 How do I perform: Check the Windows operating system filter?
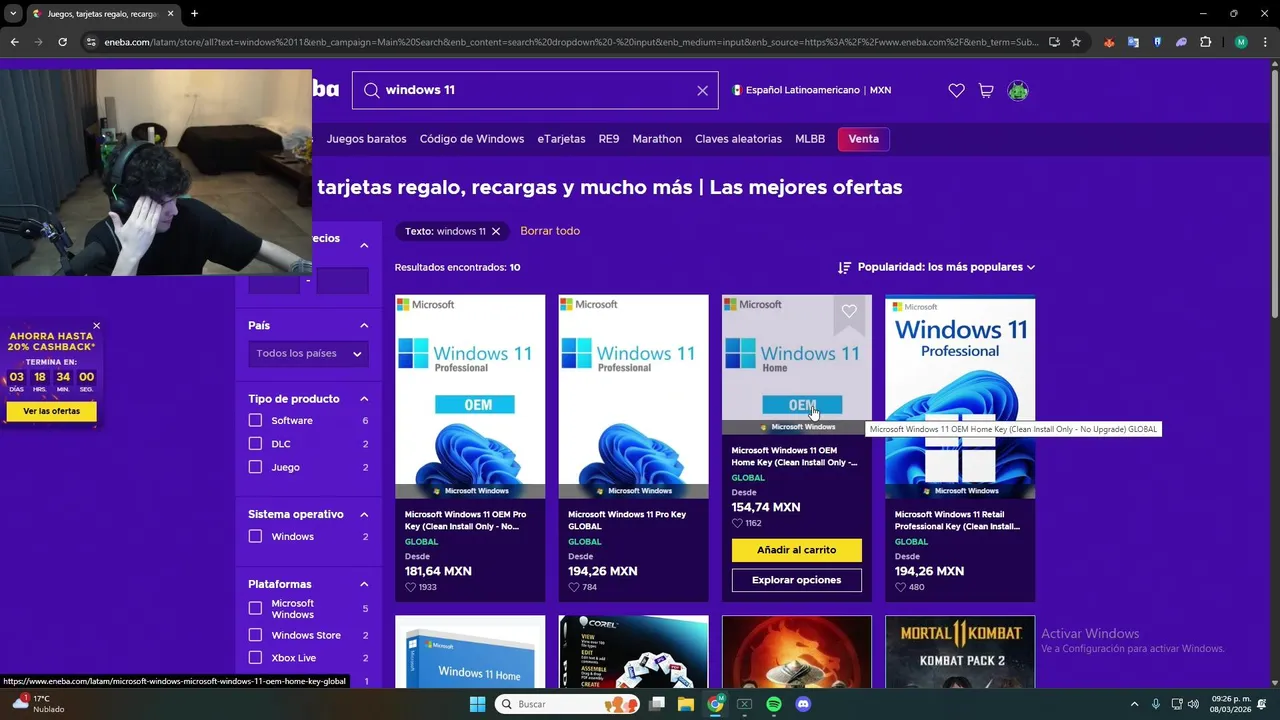pyautogui.click(x=255, y=536)
